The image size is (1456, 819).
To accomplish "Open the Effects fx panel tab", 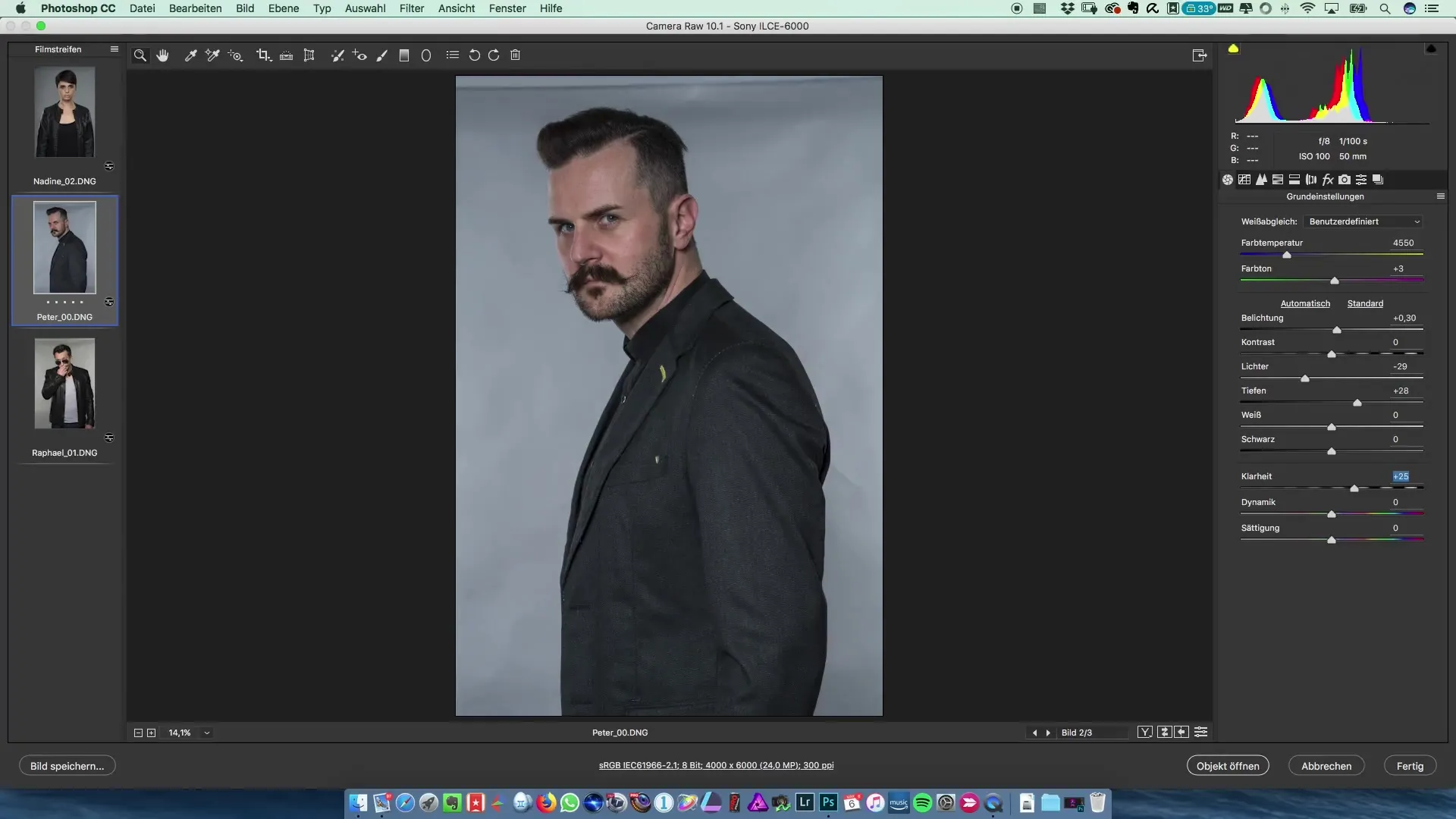I will tap(1328, 180).
